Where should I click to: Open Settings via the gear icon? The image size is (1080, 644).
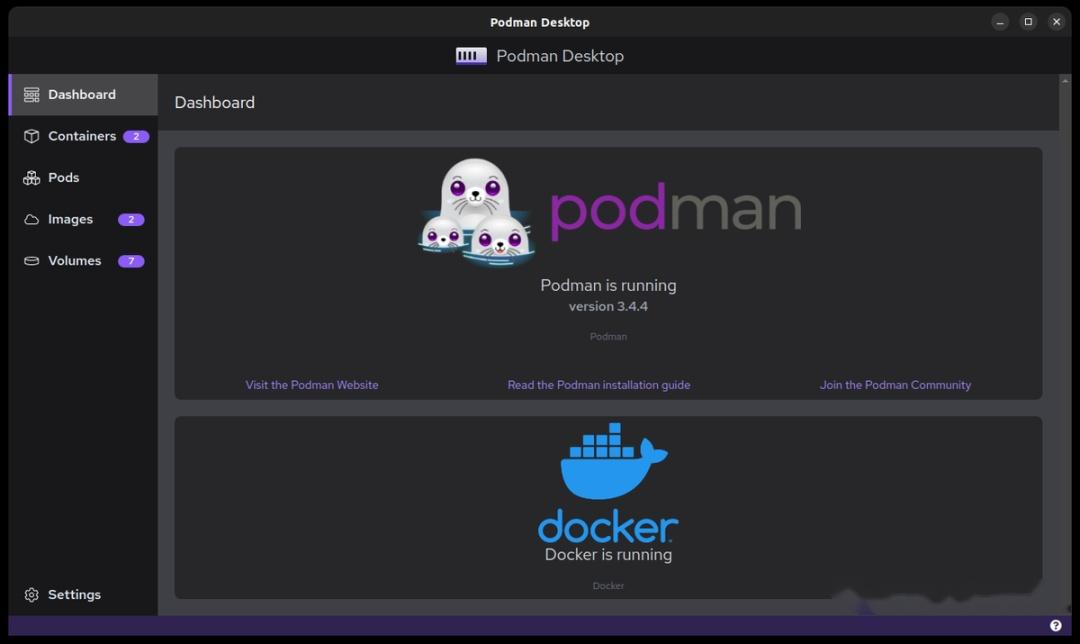(31, 594)
